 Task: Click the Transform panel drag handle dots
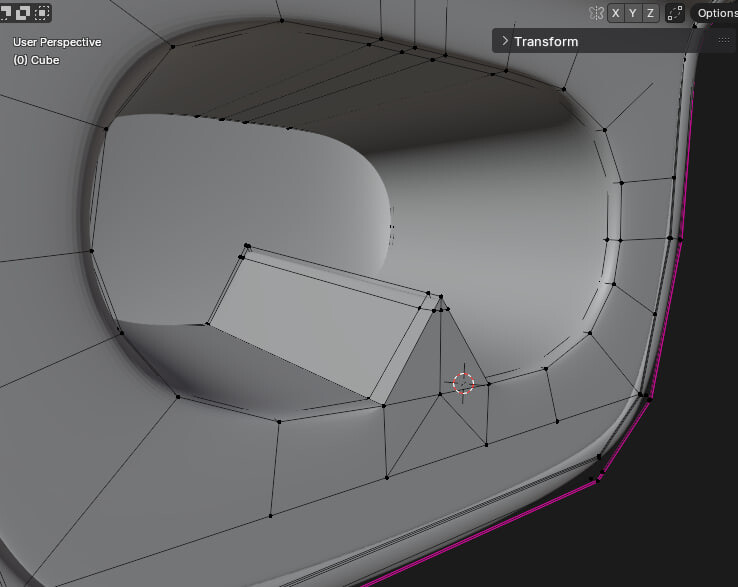pos(723,41)
